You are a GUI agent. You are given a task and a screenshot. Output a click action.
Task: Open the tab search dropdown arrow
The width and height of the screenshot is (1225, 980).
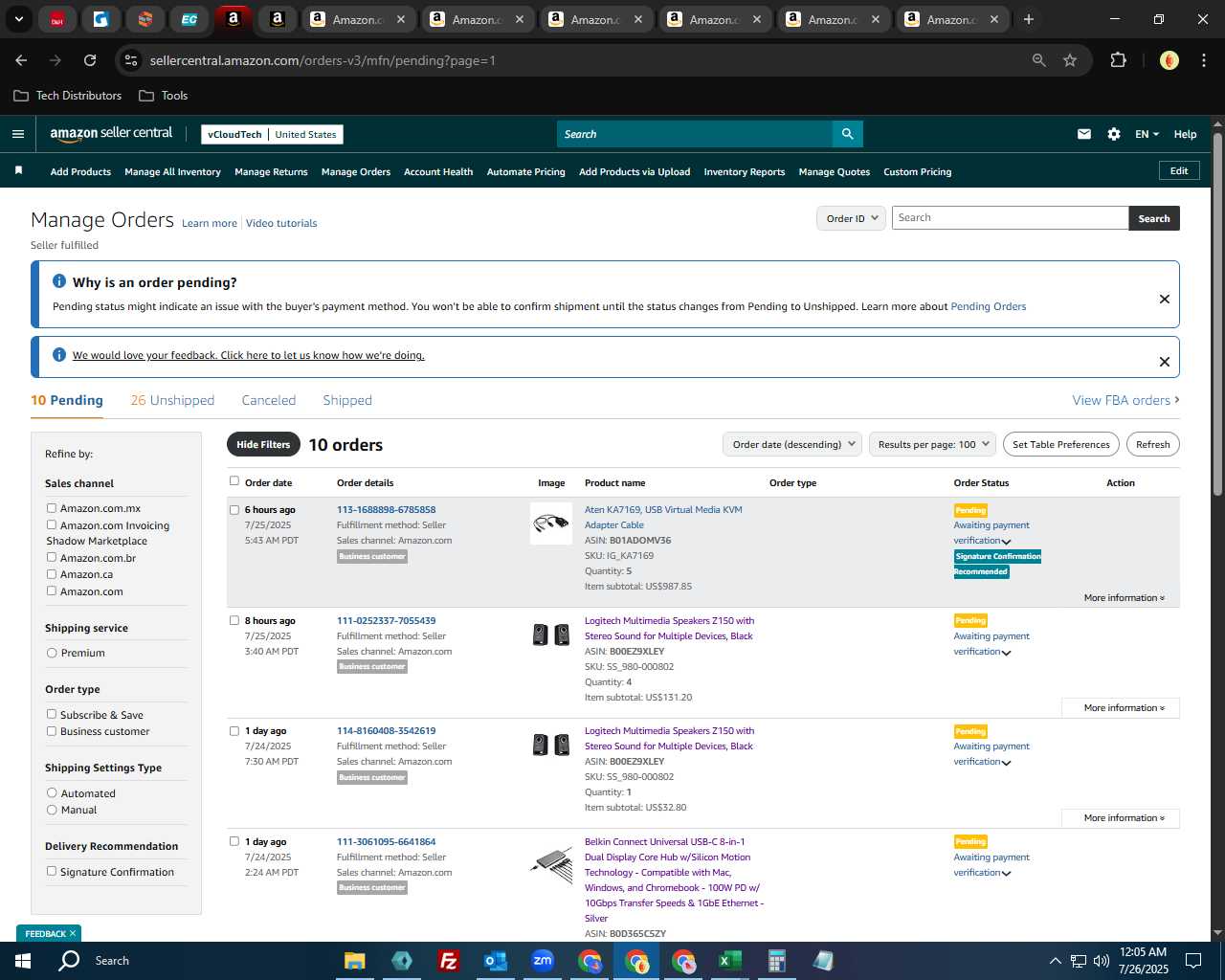pos(18,19)
